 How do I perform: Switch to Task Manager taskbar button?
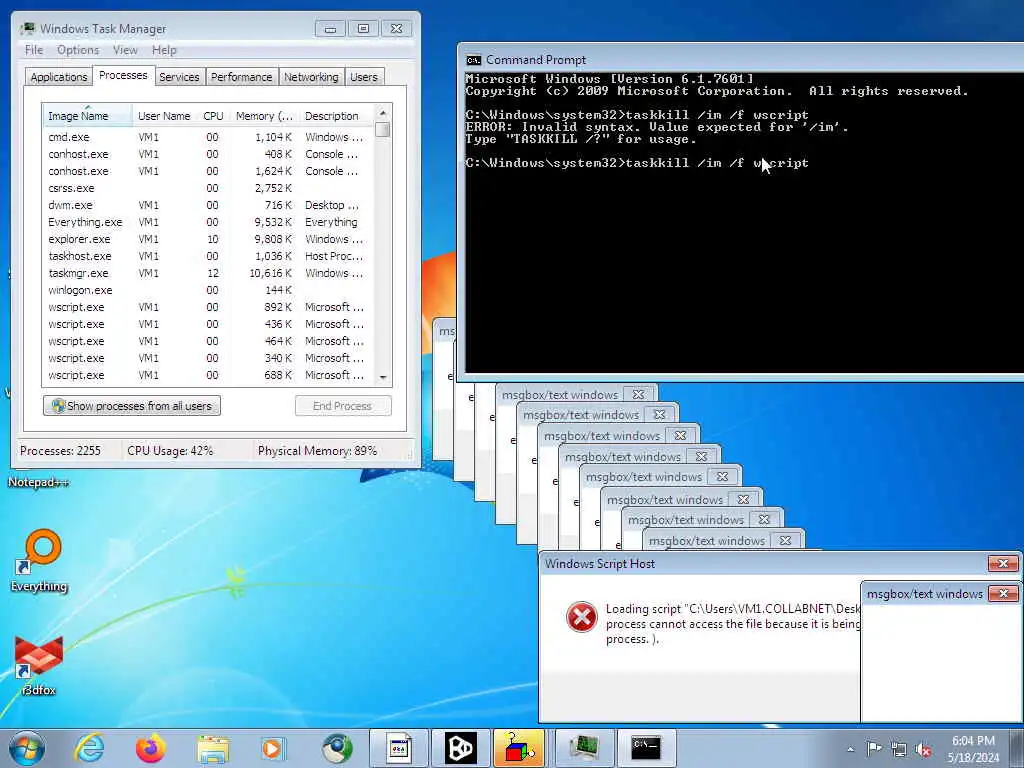click(x=584, y=748)
